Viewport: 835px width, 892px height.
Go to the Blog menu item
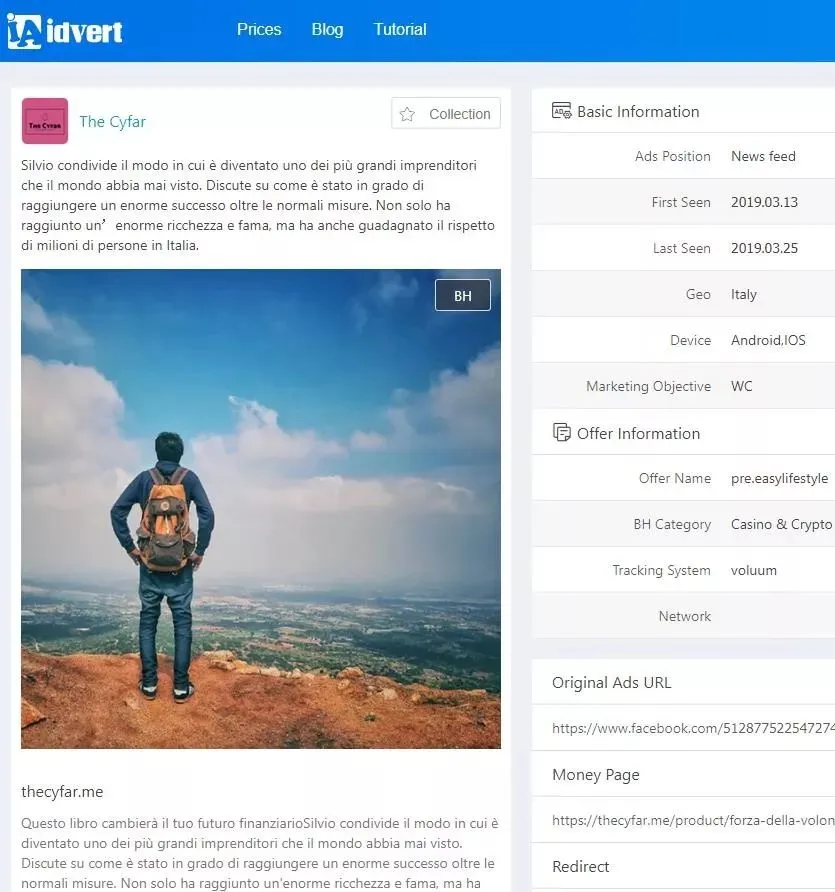(327, 30)
